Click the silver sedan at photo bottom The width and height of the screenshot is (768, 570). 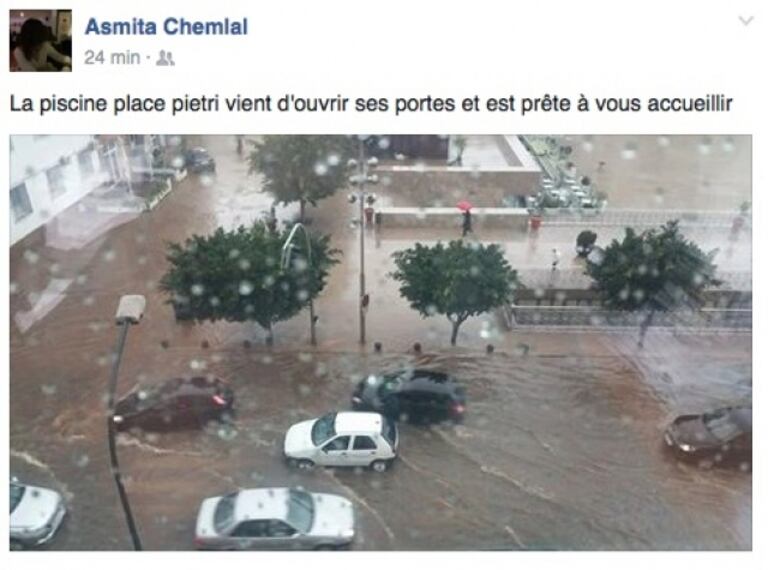275,518
